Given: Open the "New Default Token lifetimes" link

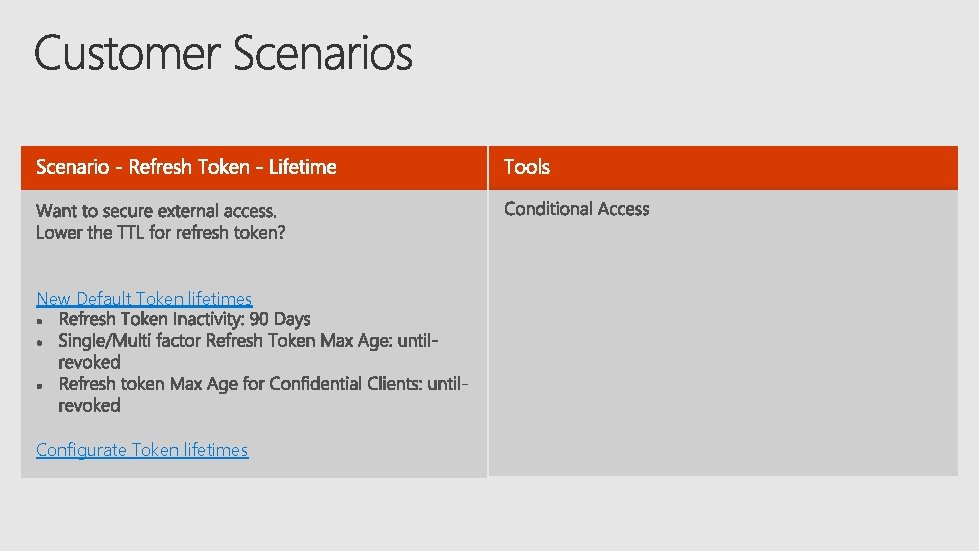Looking at the screenshot, I should (x=144, y=298).
